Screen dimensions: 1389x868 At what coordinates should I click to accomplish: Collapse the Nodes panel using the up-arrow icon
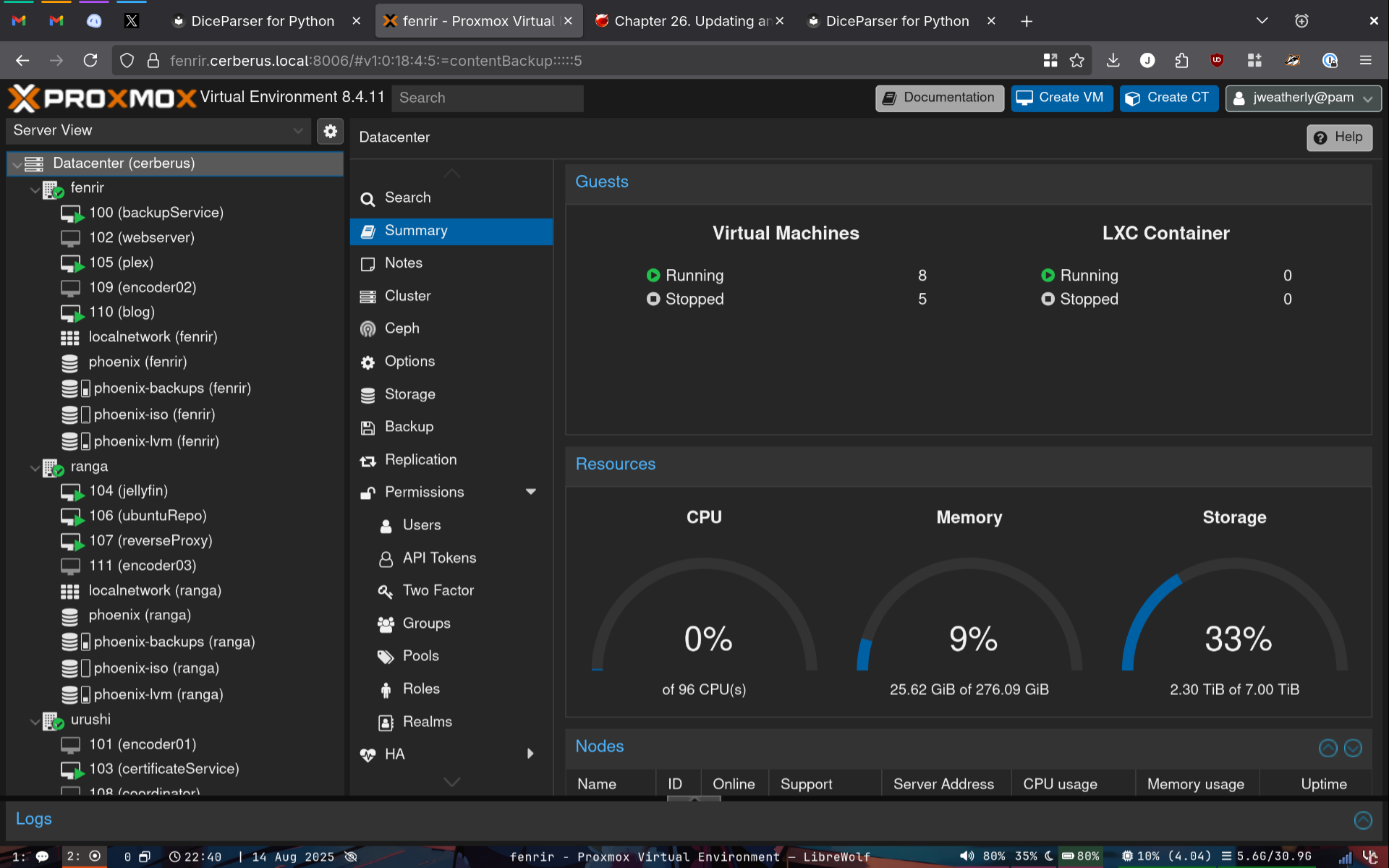click(x=1328, y=748)
